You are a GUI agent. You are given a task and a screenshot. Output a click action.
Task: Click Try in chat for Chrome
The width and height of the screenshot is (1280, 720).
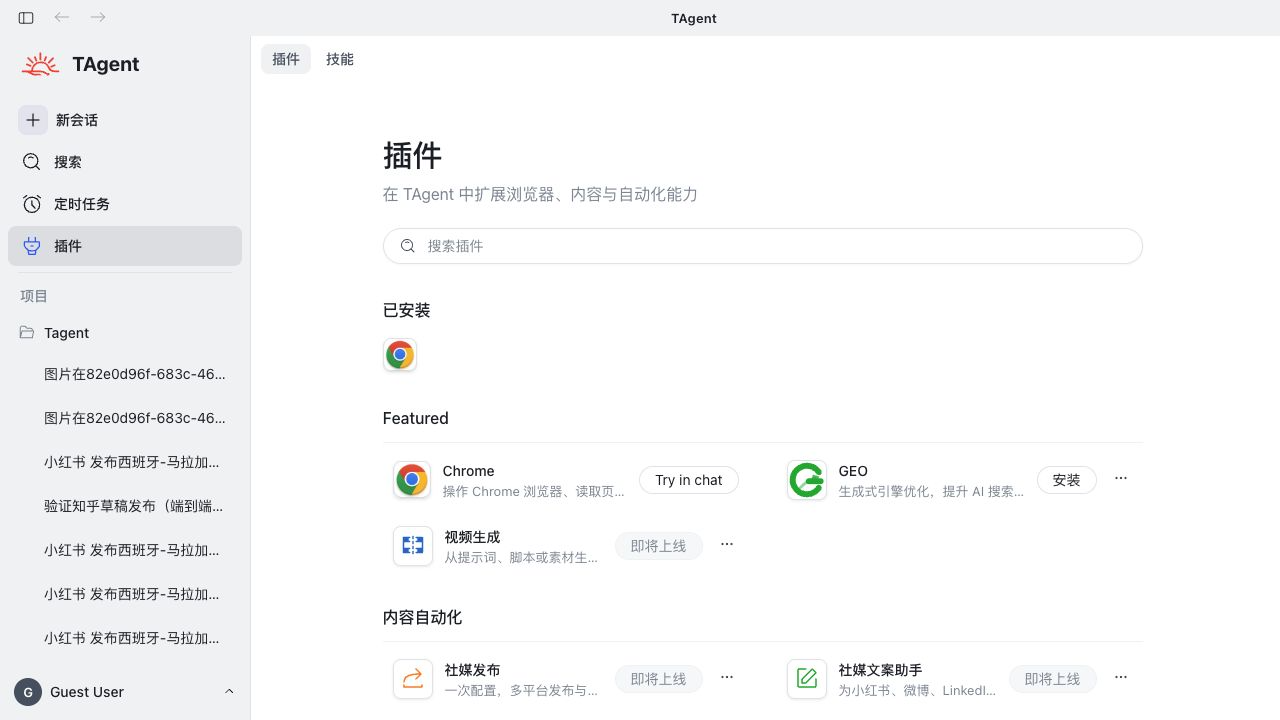[x=689, y=480]
